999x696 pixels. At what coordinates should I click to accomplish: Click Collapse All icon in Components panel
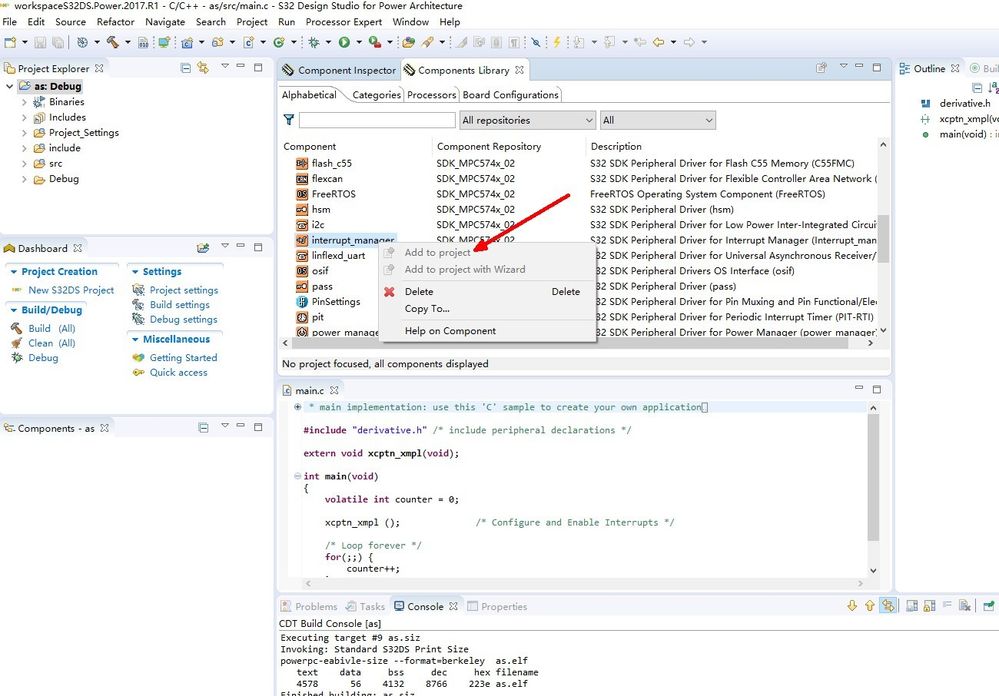(203, 428)
